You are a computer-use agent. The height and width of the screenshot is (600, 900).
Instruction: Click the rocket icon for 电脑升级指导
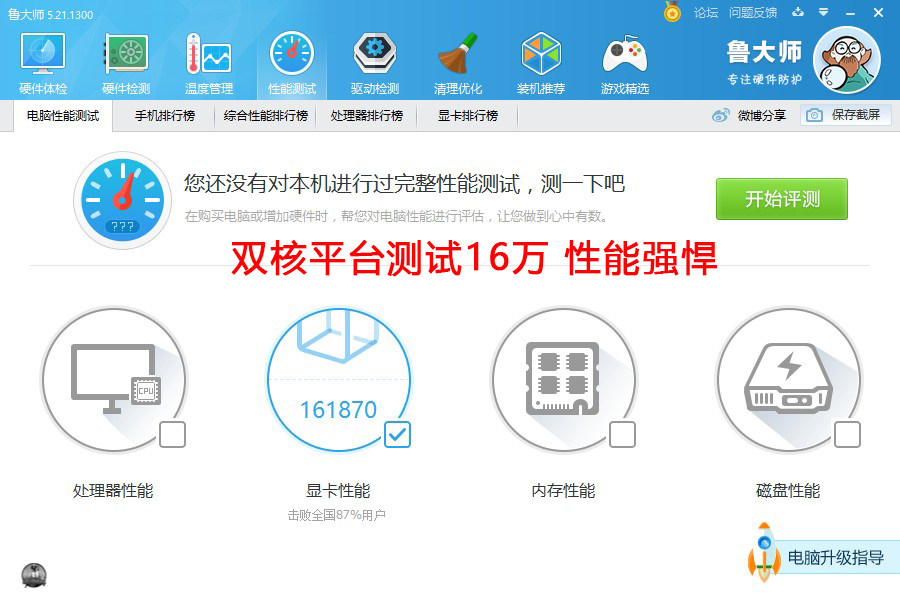764,551
